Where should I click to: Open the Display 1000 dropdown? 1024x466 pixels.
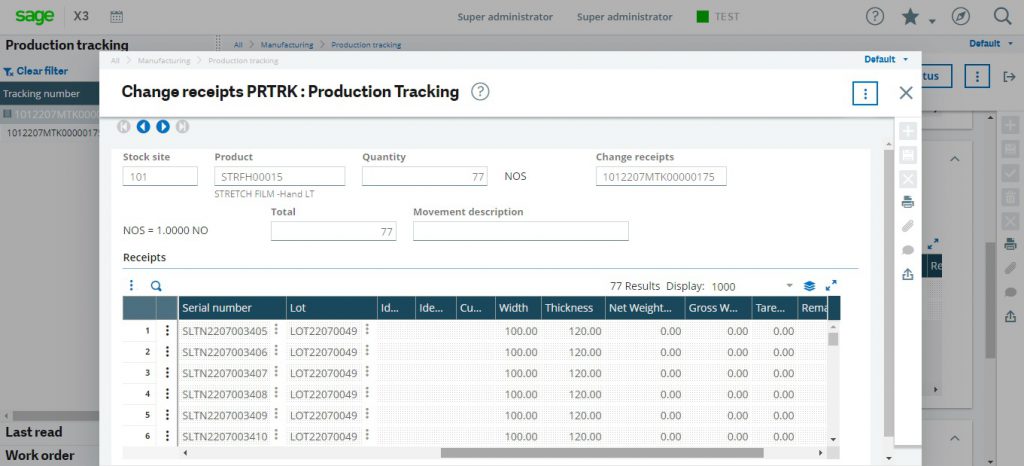coord(789,286)
